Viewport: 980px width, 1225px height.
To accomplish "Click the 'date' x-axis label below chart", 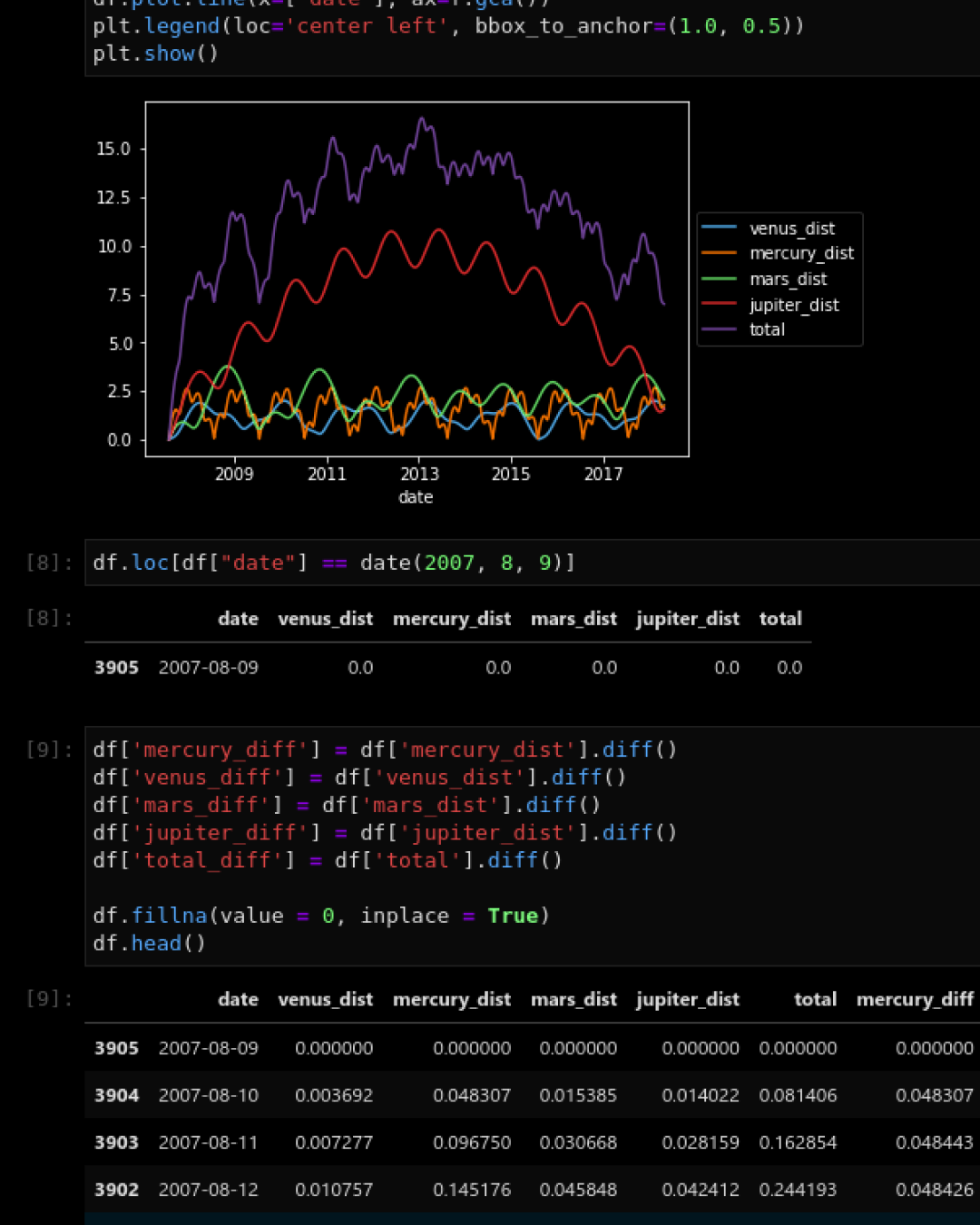I will click(416, 497).
